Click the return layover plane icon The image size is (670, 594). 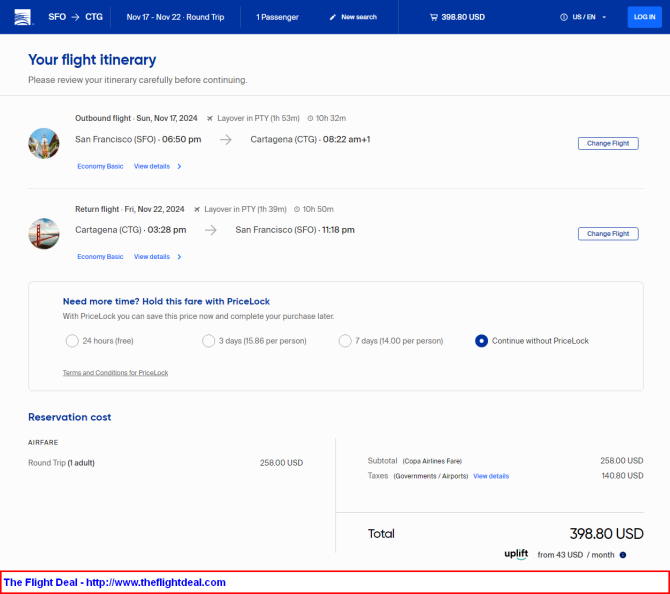pos(197,209)
